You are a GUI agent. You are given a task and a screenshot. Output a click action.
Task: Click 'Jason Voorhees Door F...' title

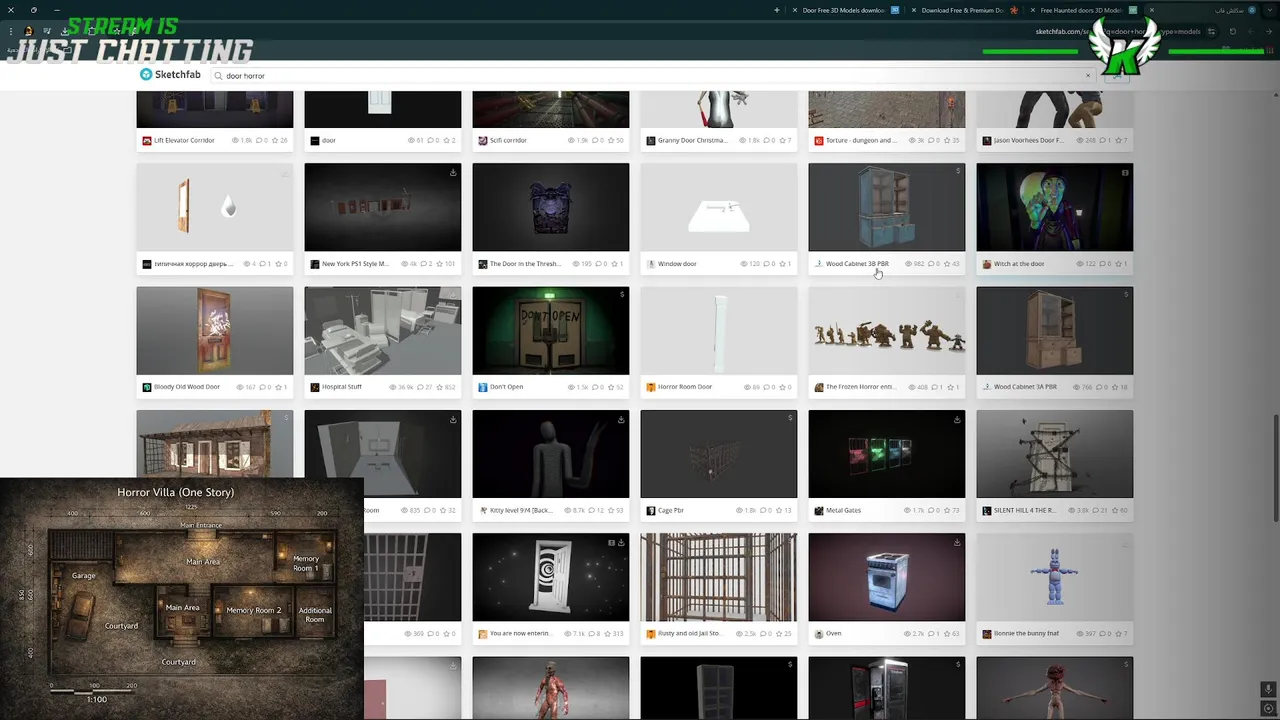click(1028, 141)
